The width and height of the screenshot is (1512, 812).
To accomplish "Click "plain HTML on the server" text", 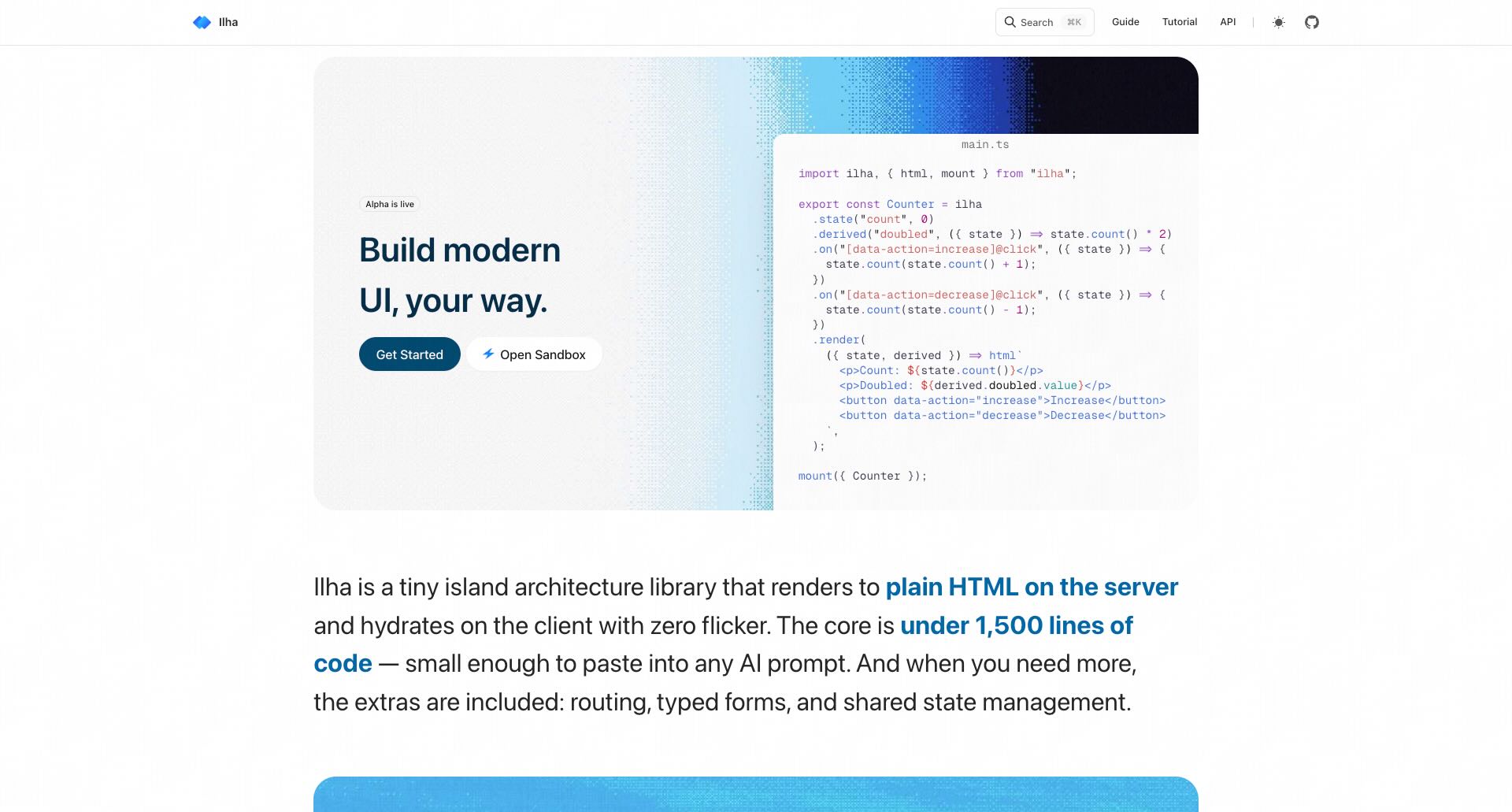I will point(1032,588).
